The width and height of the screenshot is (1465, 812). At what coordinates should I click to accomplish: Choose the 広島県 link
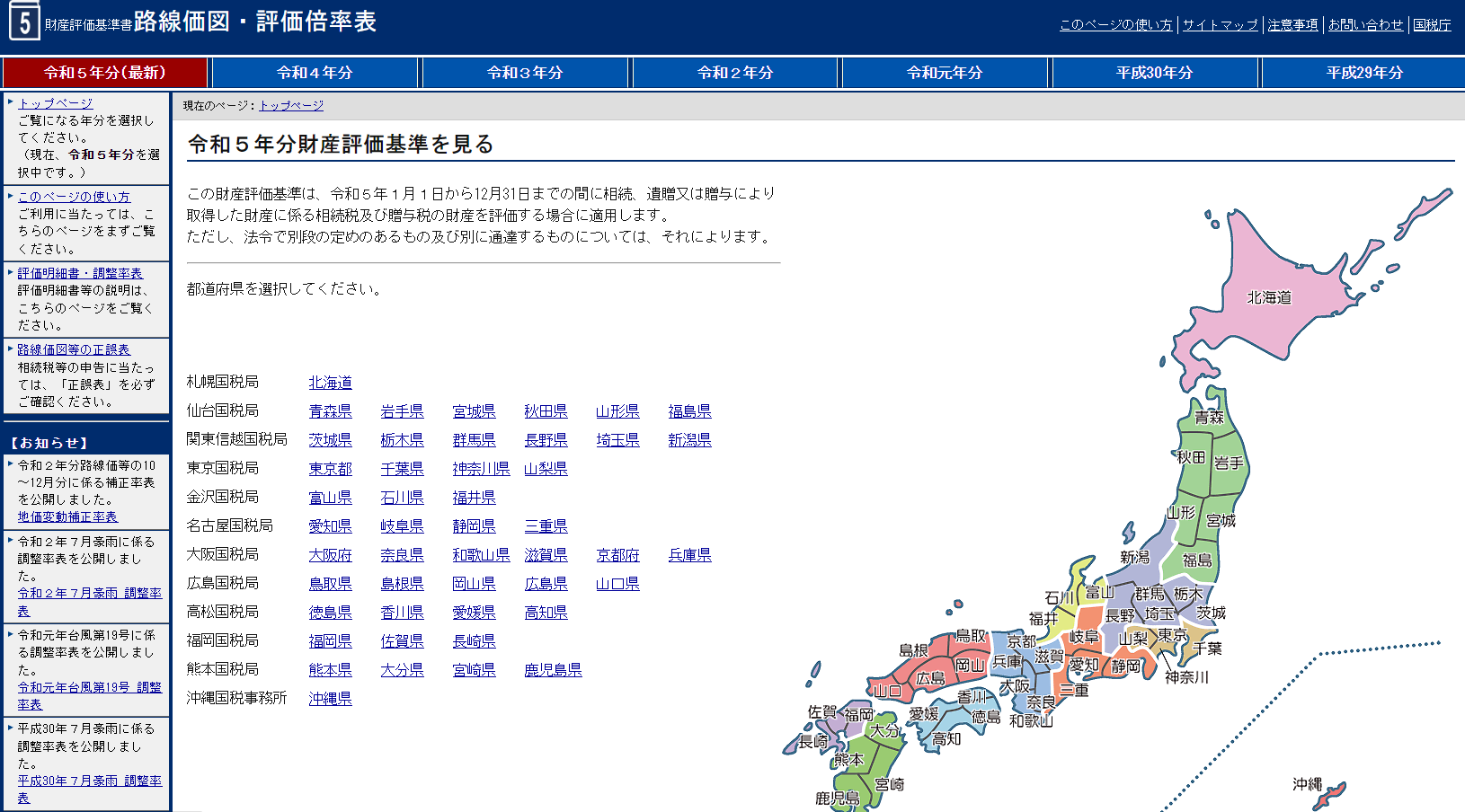pos(546,584)
